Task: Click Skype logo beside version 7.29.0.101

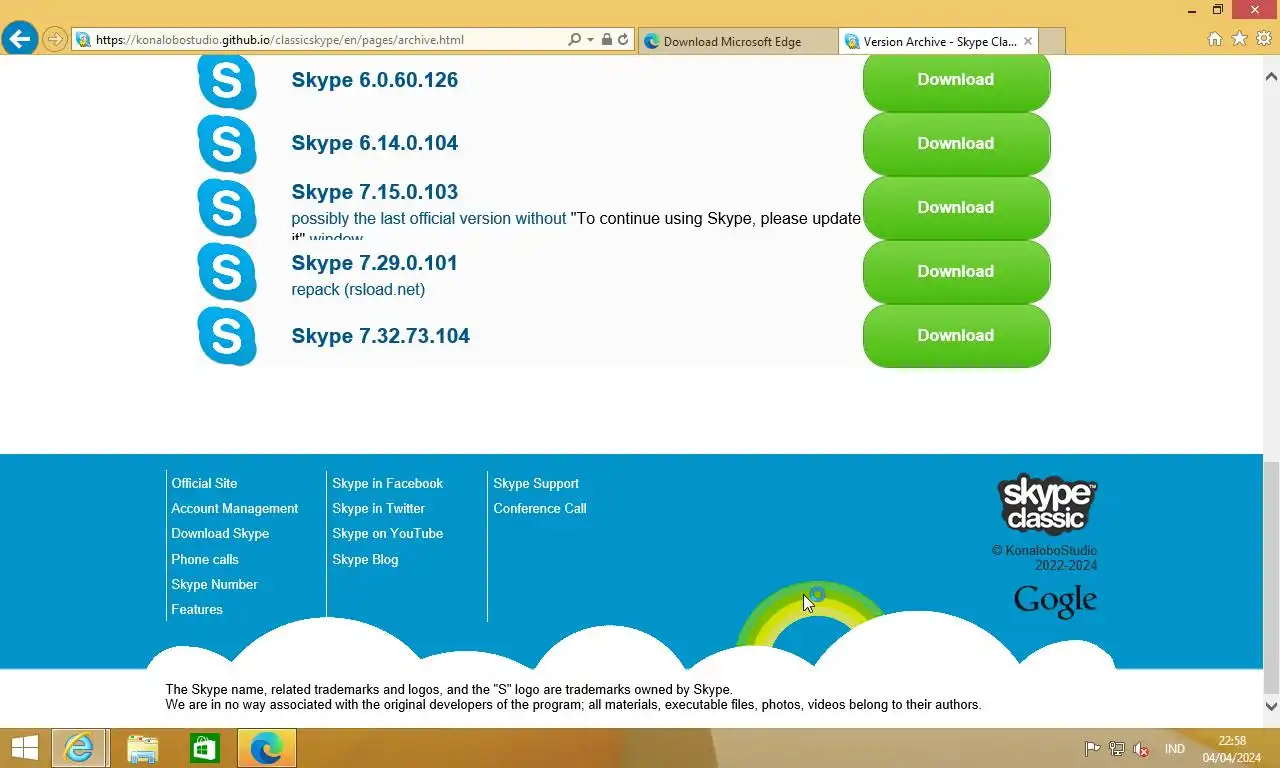Action: pyautogui.click(x=227, y=271)
